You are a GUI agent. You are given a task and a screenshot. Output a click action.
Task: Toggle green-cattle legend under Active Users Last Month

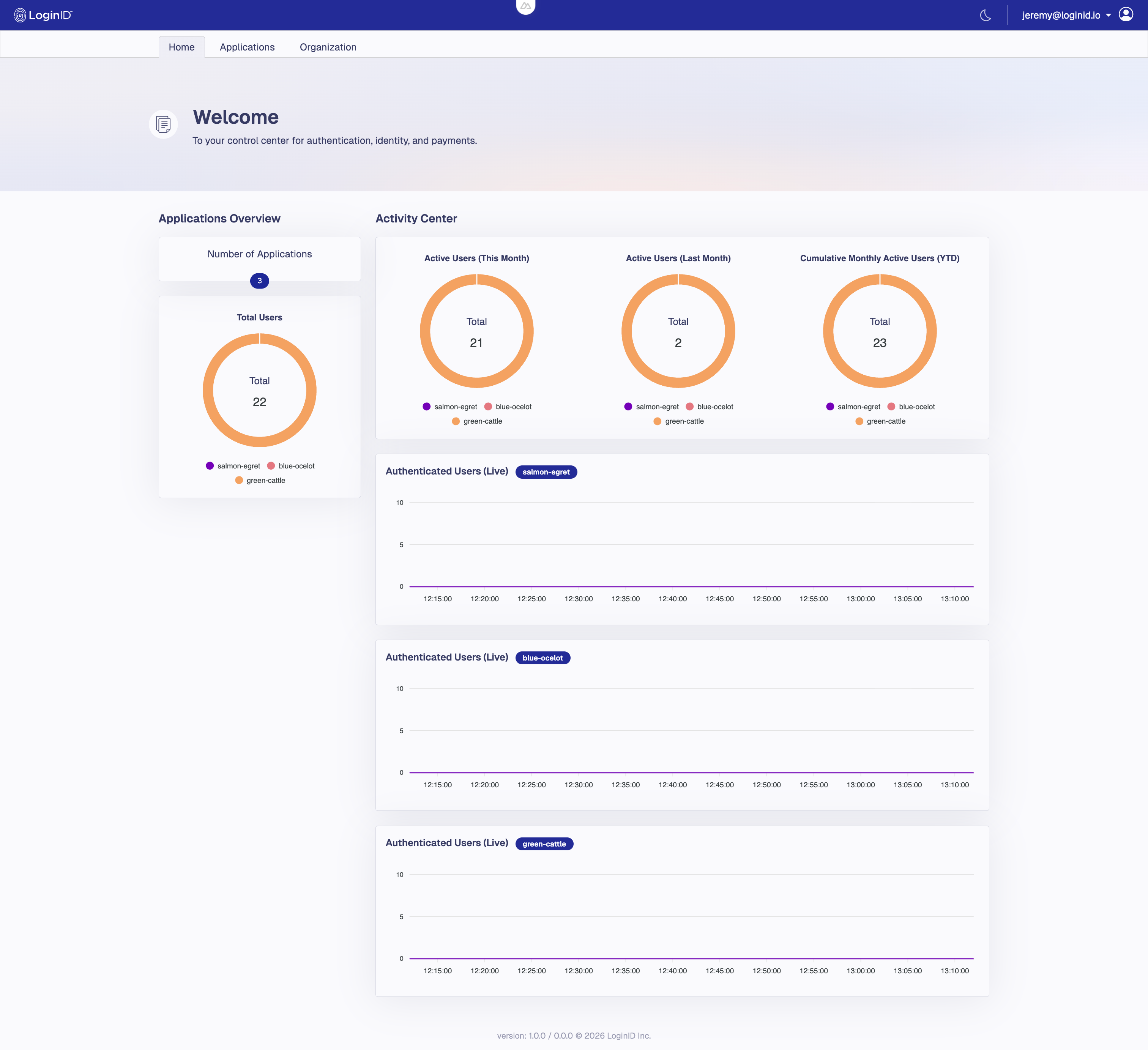click(679, 421)
